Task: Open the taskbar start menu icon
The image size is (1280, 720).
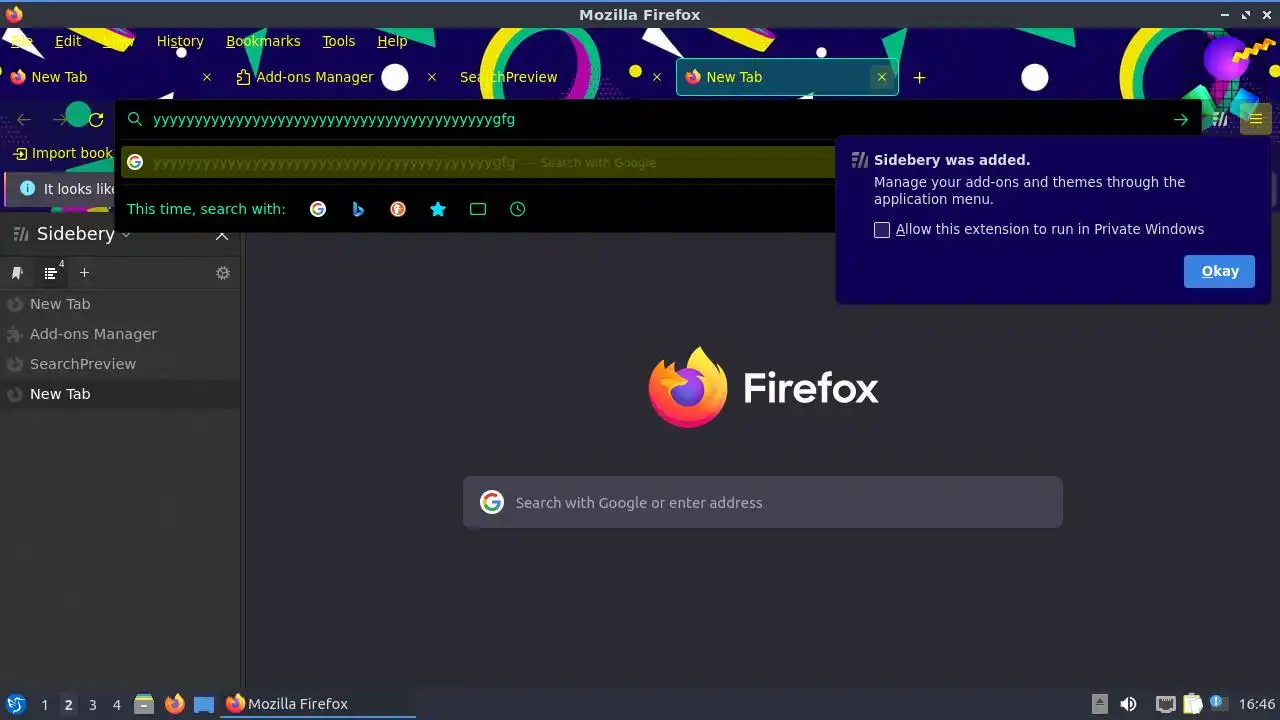Action: point(16,704)
